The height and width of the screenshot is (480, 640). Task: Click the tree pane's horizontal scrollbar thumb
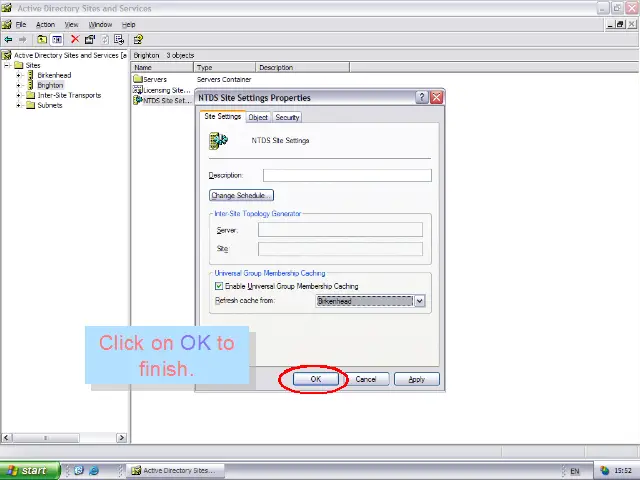tap(45, 438)
